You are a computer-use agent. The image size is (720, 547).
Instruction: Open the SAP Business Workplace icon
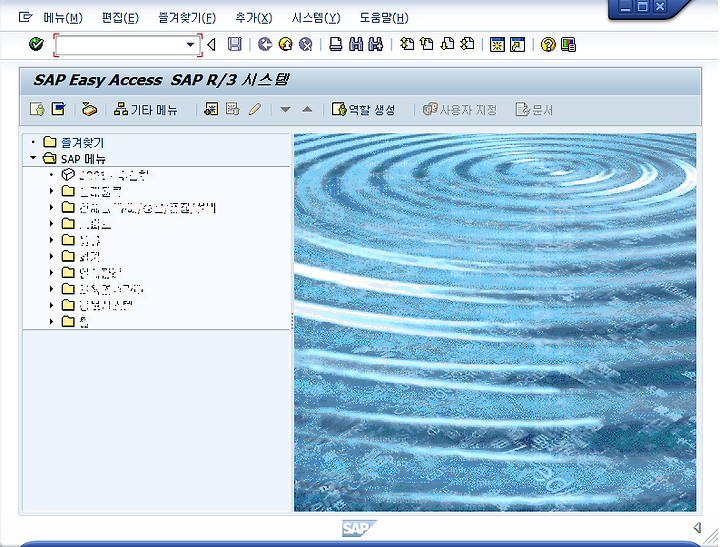(89, 109)
